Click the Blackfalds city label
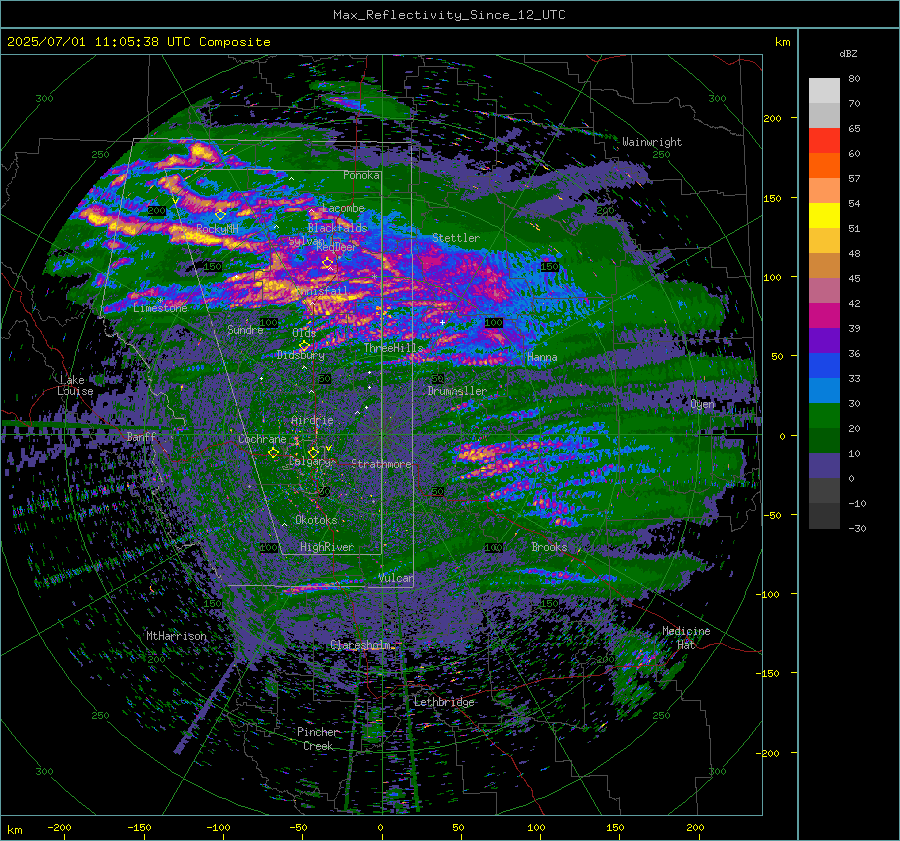This screenshot has height=841, width=900. pos(338,228)
